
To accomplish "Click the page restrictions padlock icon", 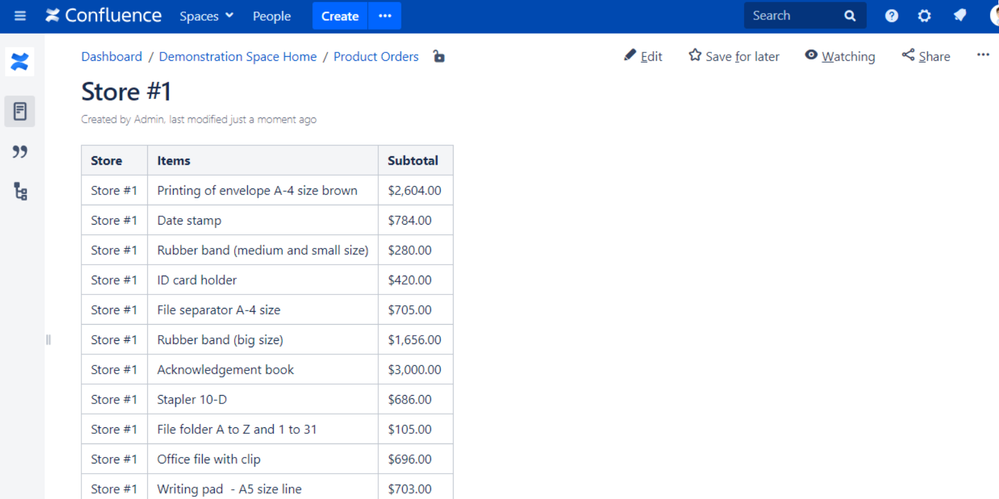I will (438, 56).
